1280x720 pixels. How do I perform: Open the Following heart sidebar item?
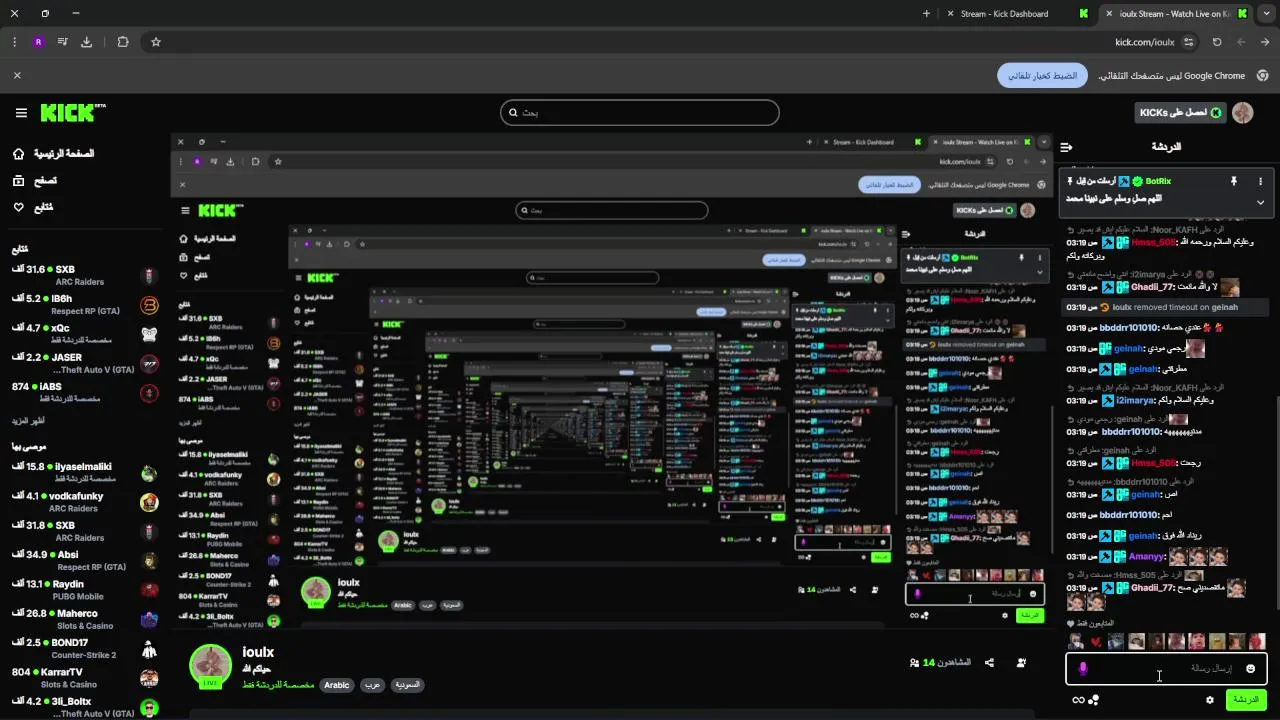coord(33,207)
